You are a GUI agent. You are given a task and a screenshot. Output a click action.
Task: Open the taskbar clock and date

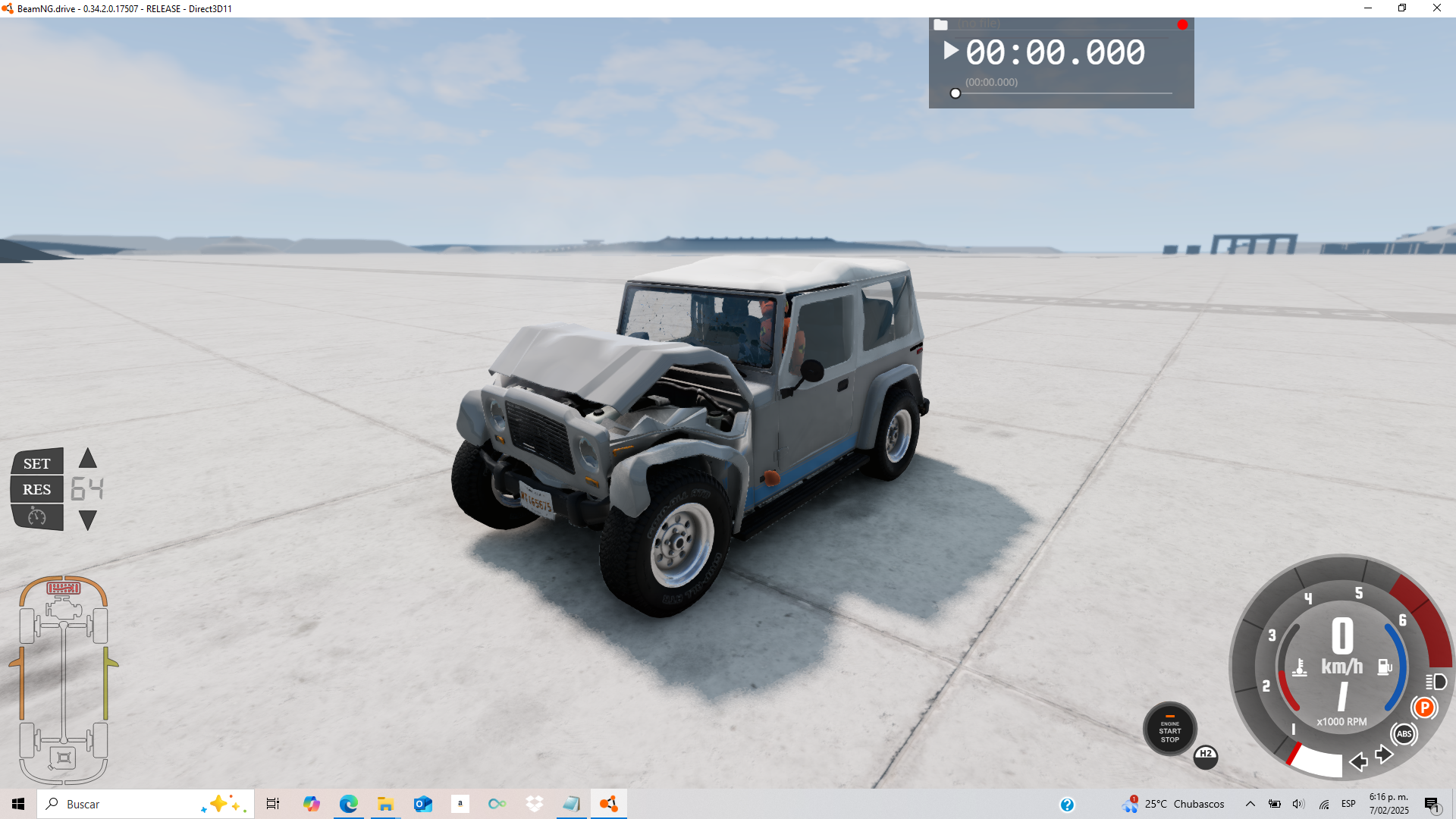click(1389, 804)
